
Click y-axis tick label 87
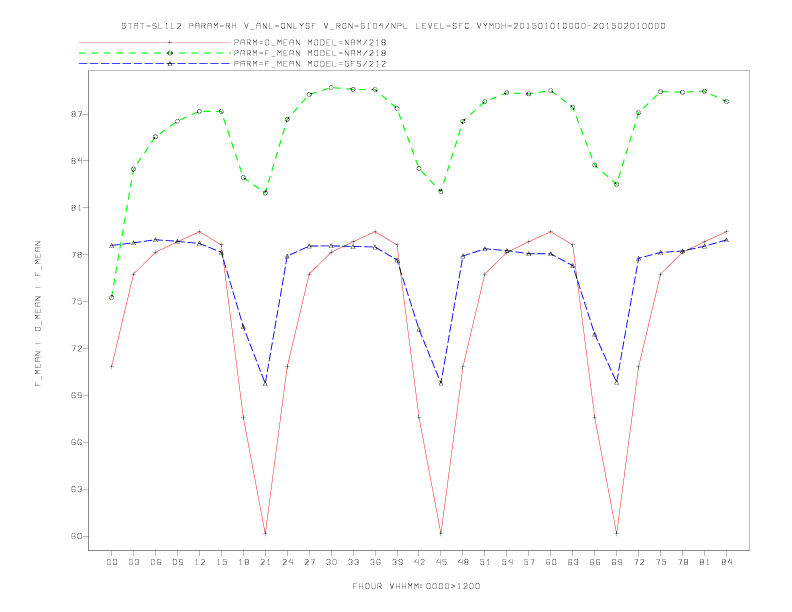(x=76, y=115)
